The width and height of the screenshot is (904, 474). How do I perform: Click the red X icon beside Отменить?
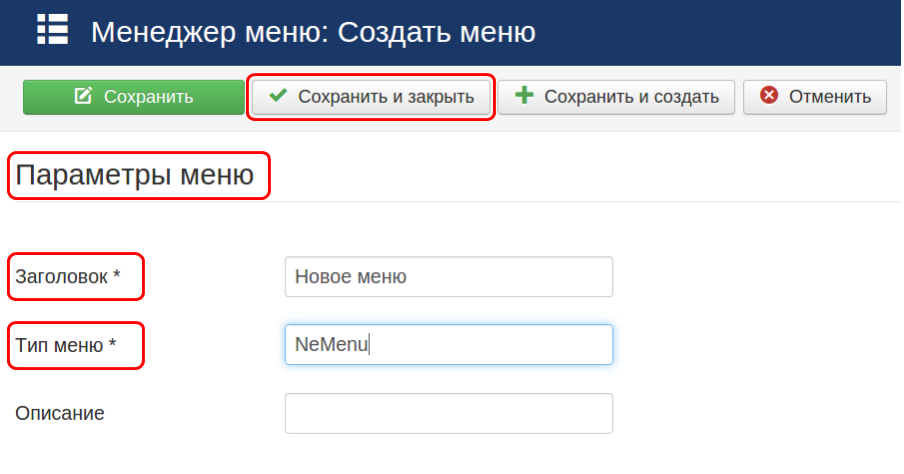pyautogui.click(x=768, y=97)
